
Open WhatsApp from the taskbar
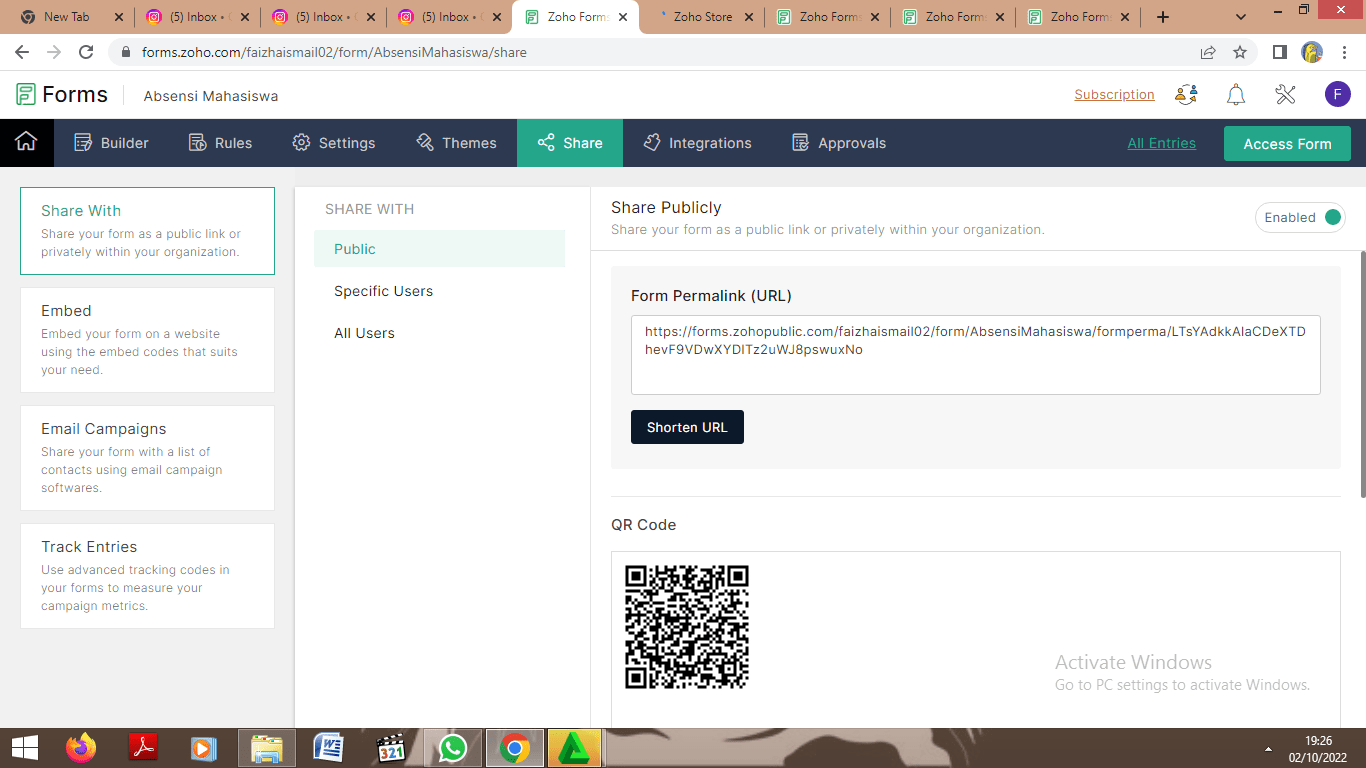point(452,748)
